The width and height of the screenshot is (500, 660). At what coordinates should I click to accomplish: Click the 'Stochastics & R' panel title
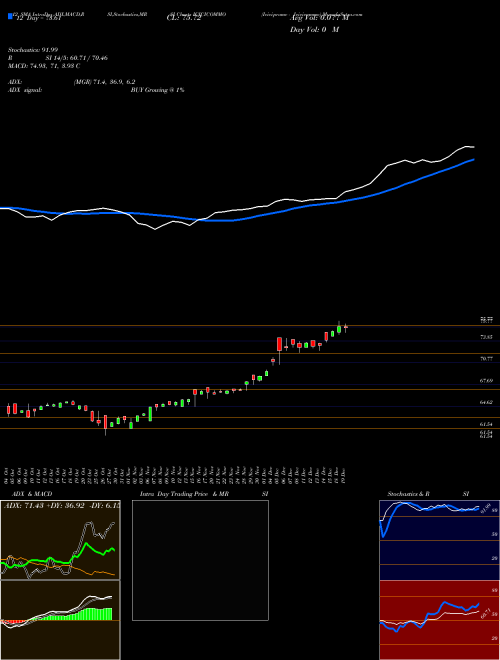(x=408, y=494)
